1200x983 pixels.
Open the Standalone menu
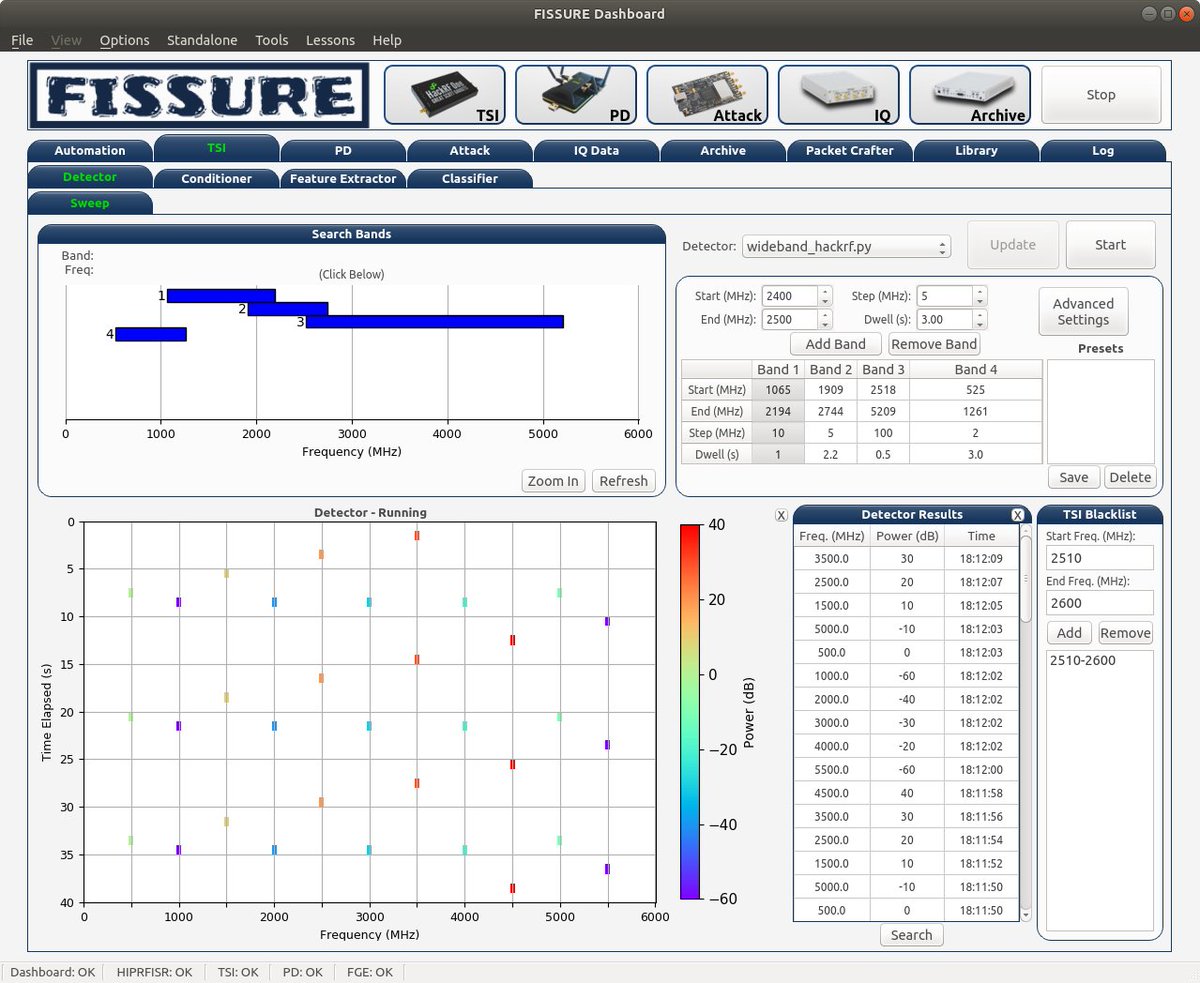[202, 40]
